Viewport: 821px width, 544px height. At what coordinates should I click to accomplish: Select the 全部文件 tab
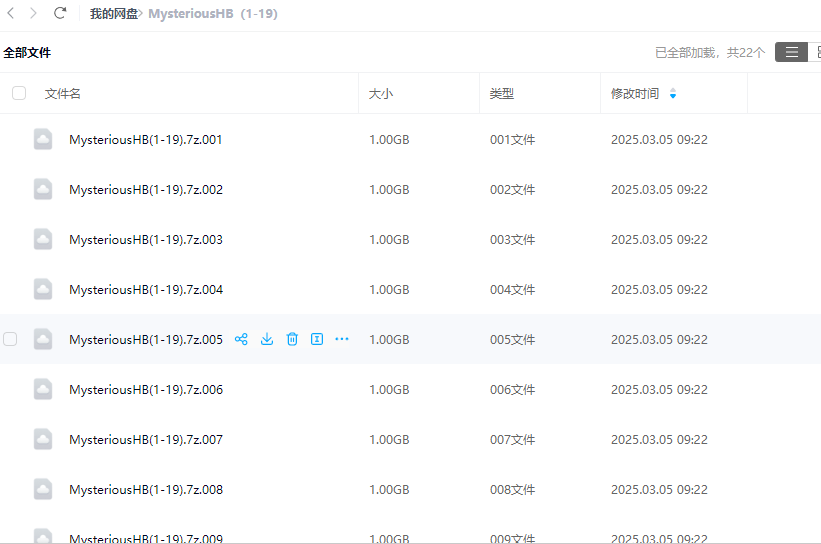pyautogui.click(x=27, y=52)
